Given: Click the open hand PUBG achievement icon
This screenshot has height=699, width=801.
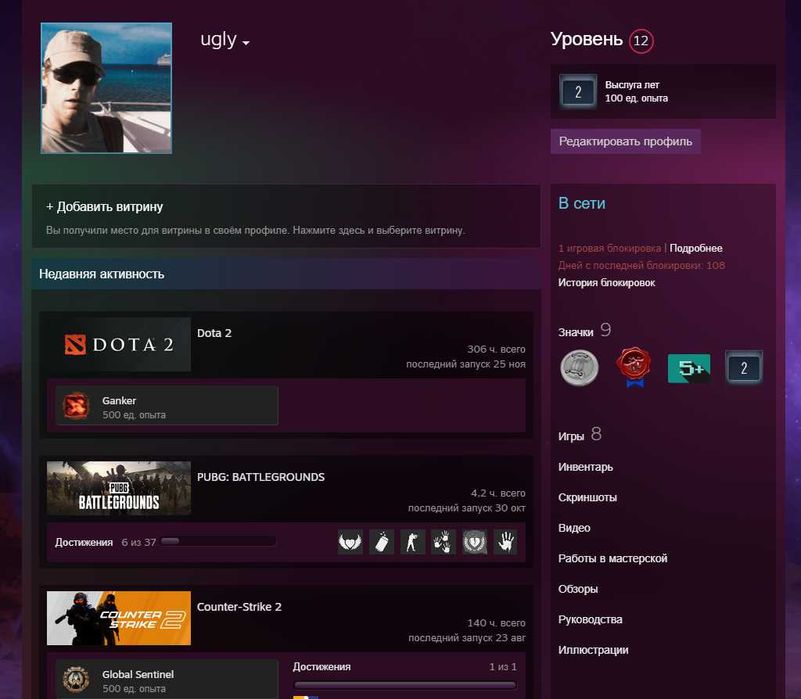Looking at the screenshot, I should [x=505, y=542].
